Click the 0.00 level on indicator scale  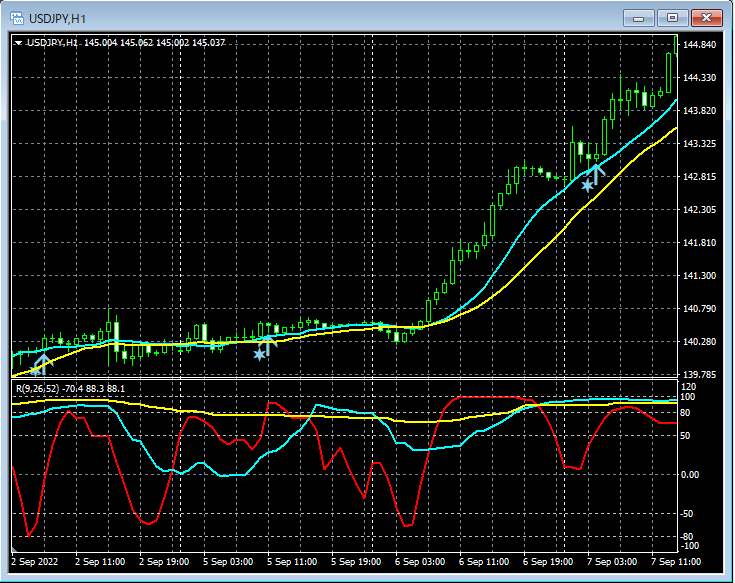click(x=690, y=474)
